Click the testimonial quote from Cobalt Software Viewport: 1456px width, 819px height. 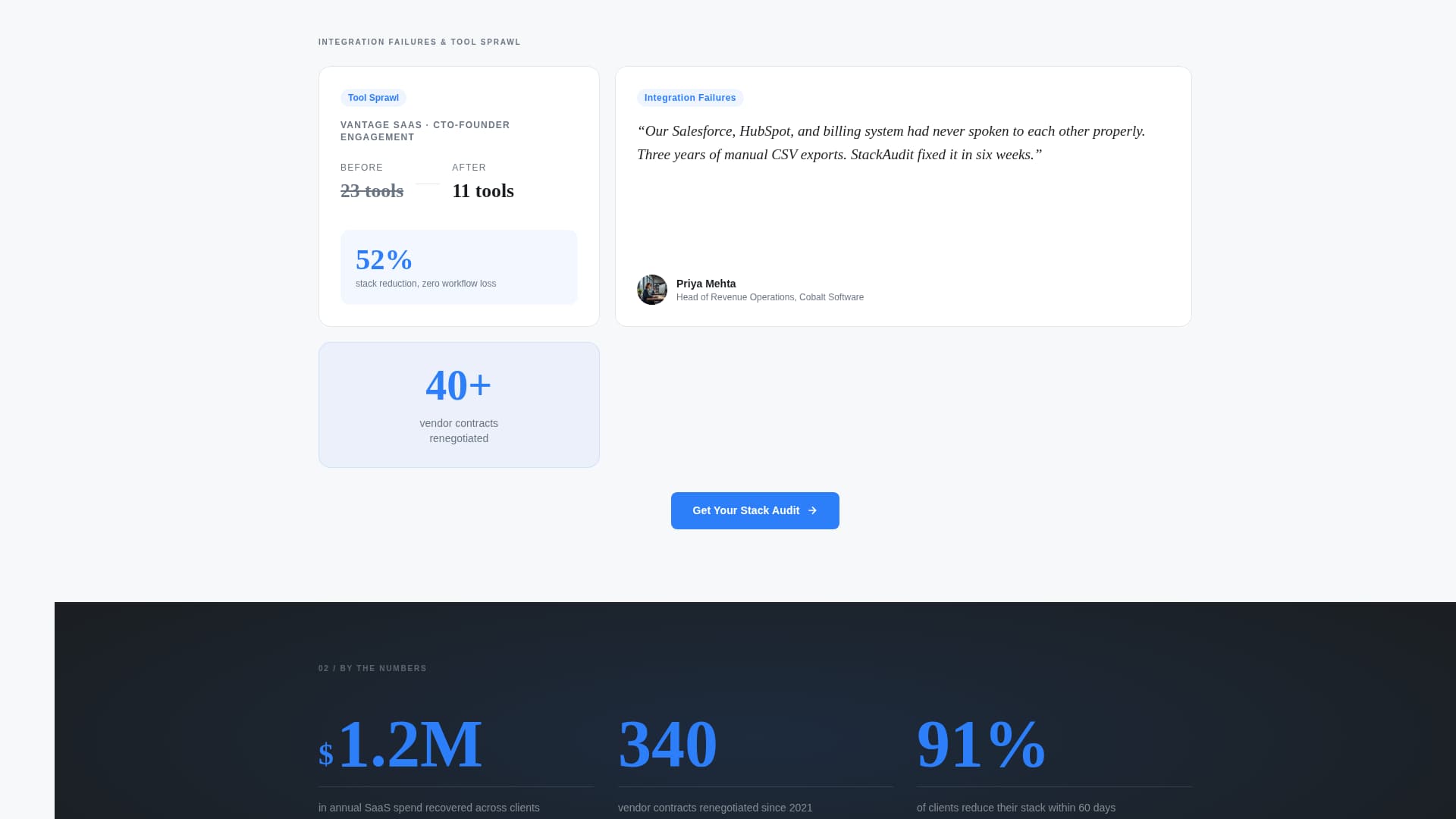click(892, 143)
